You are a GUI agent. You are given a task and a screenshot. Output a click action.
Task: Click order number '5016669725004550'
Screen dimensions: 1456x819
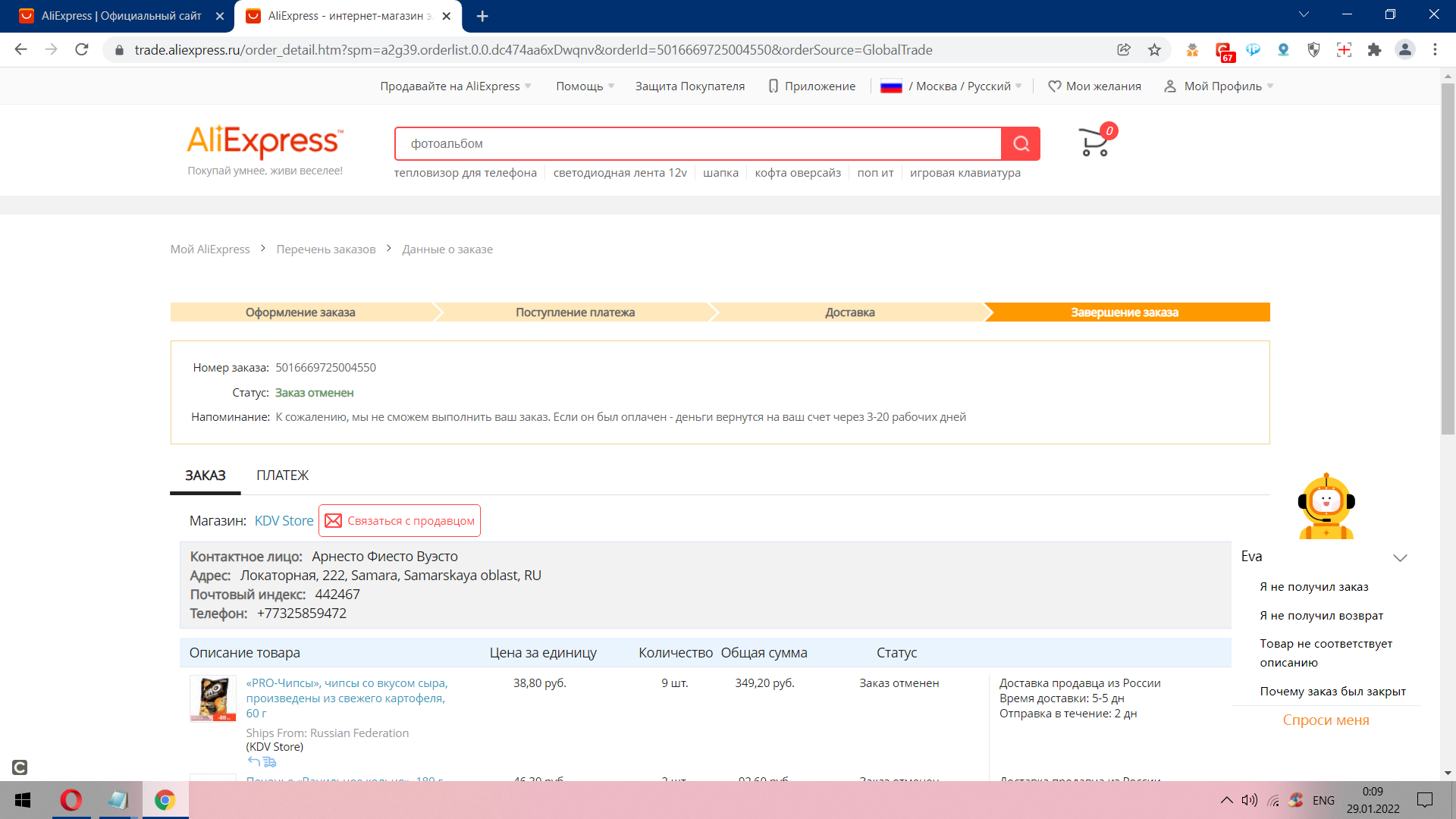[325, 367]
